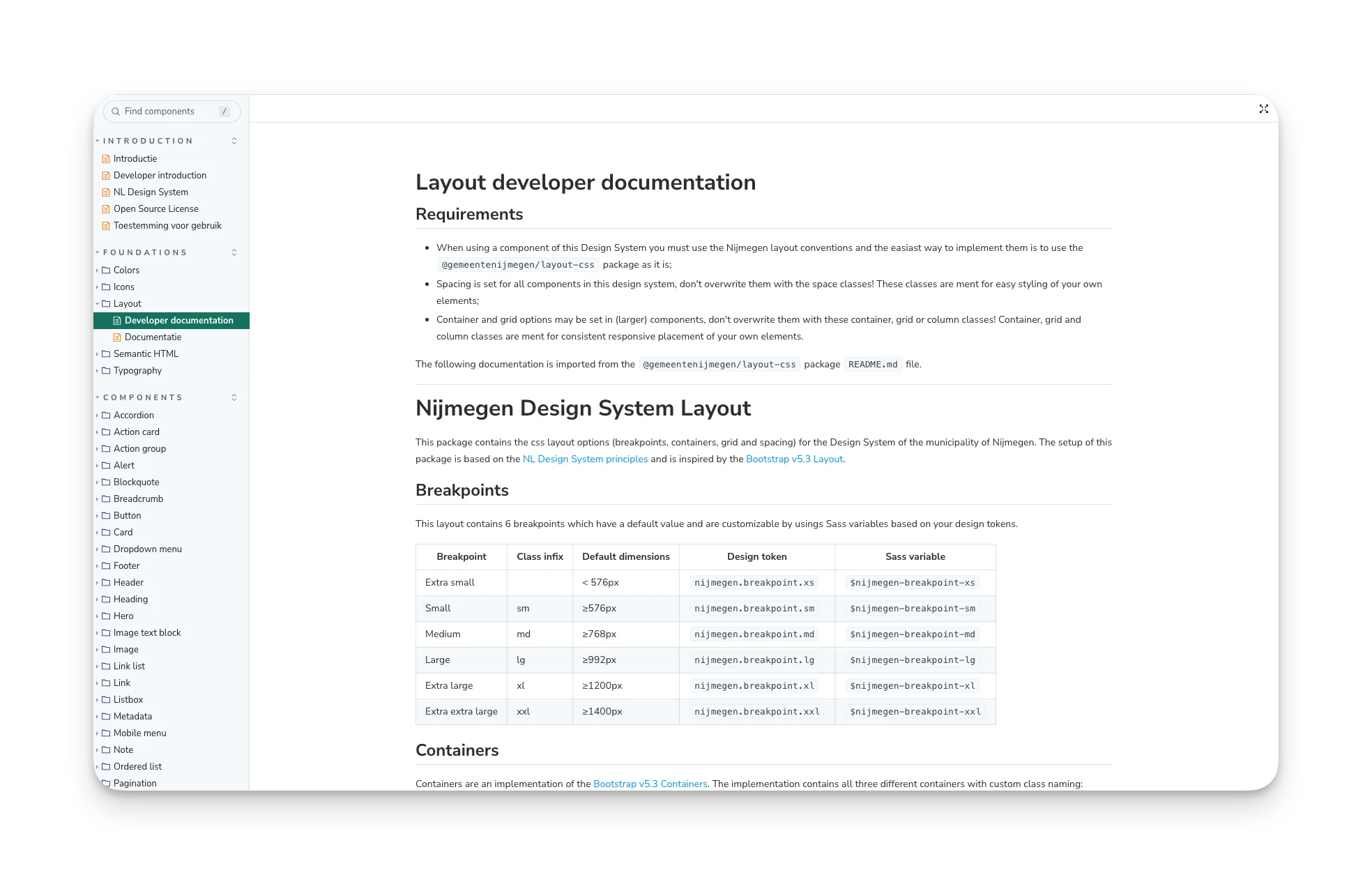Open the Bootstrap v5.3 Containers link
1372x884 pixels.
650,784
